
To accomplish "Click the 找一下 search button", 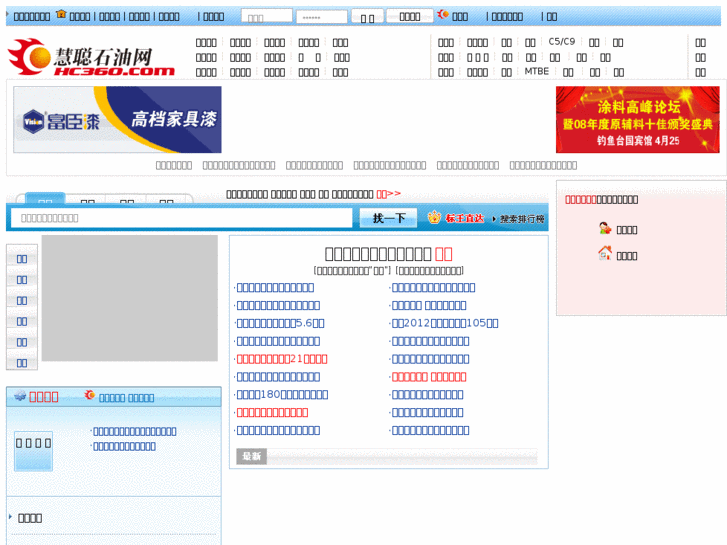I will 389,218.
